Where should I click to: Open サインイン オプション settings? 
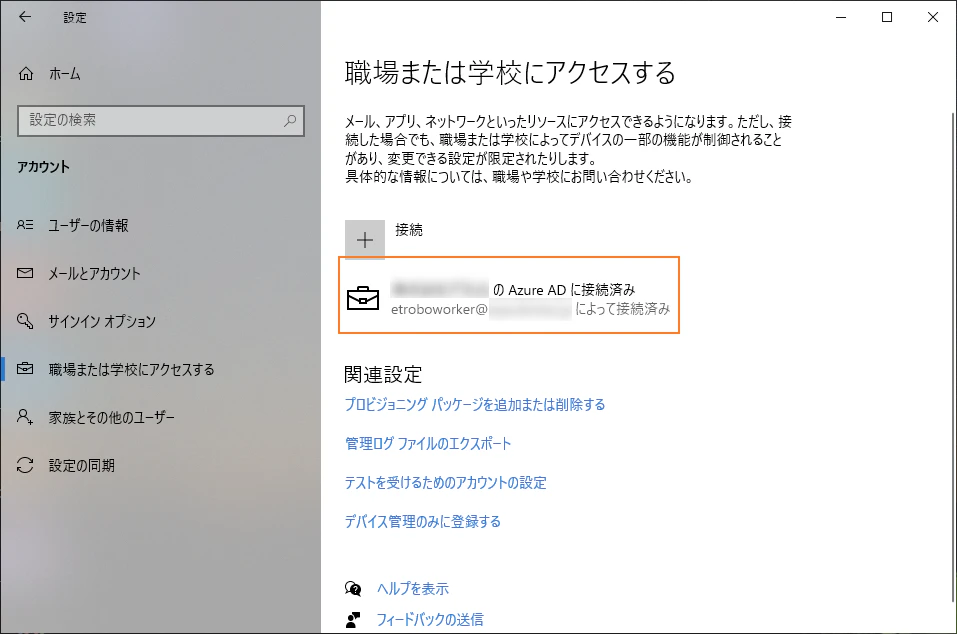(102, 322)
